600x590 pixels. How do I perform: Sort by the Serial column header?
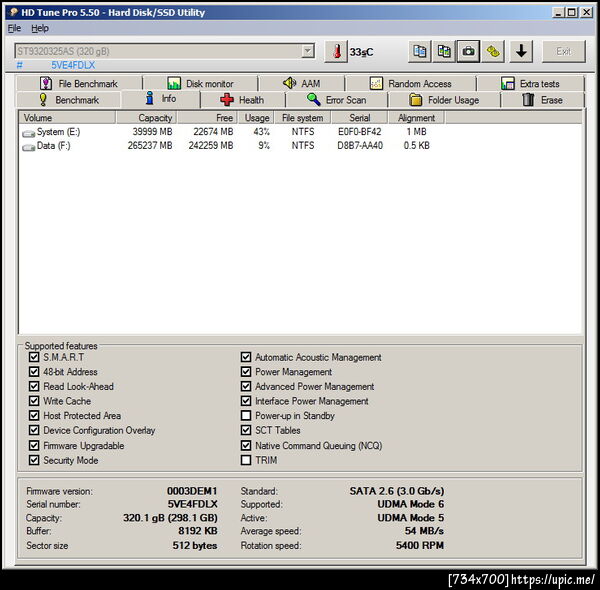click(x=360, y=118)
